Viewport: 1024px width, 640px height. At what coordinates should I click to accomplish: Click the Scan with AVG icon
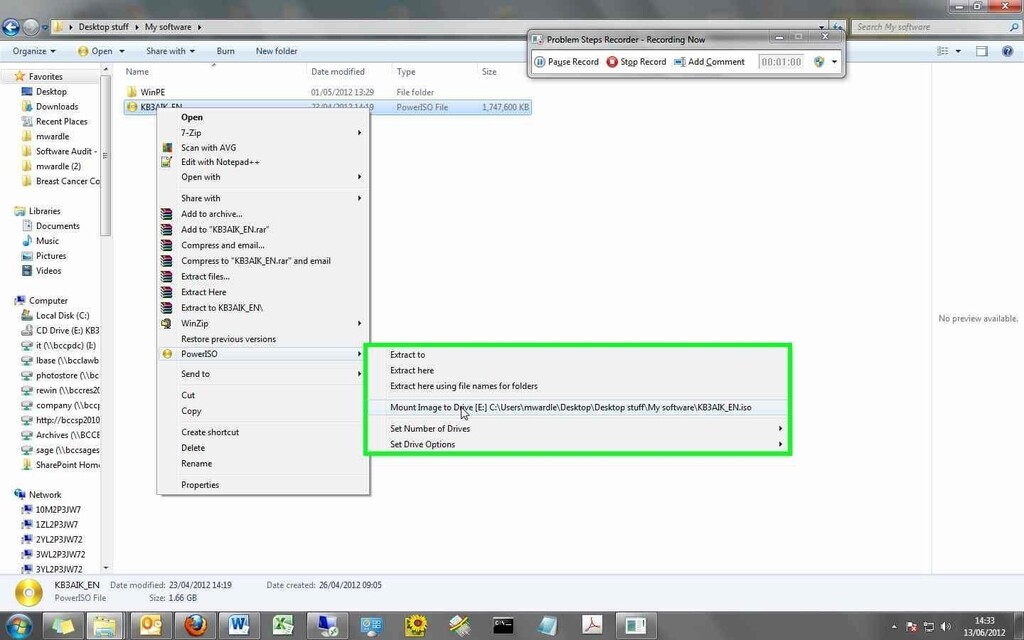tap(167, 147)
